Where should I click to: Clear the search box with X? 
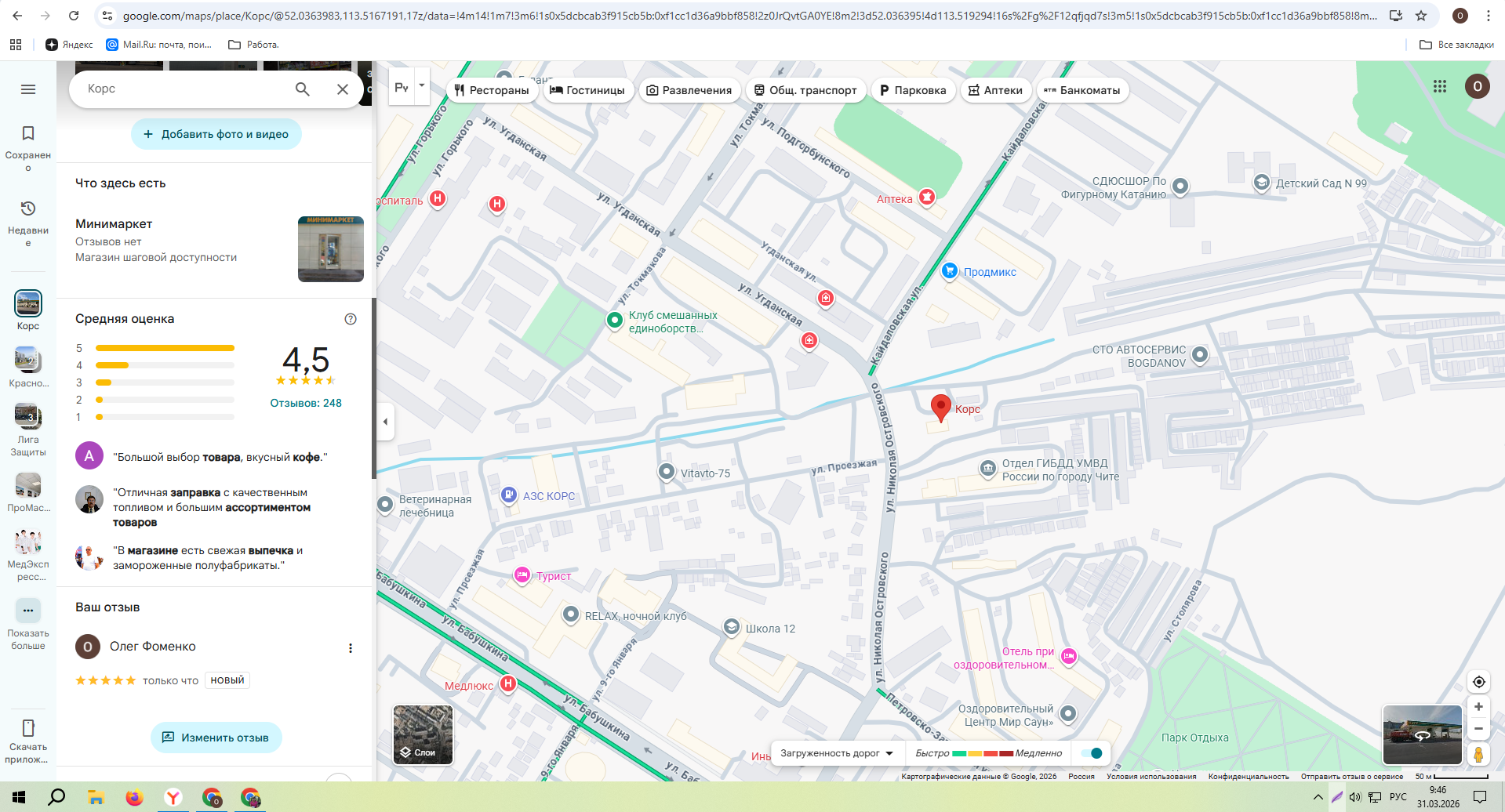coord(343,89)
